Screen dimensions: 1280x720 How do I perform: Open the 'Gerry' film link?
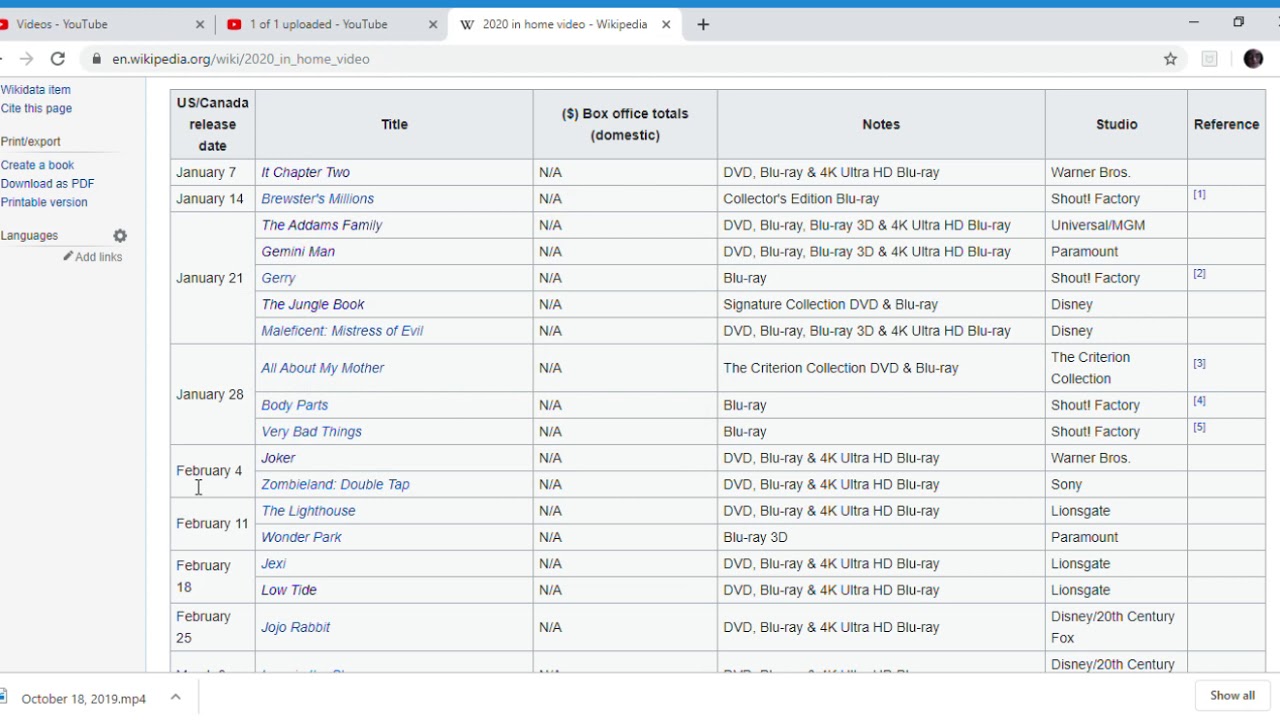click(278, 278)
